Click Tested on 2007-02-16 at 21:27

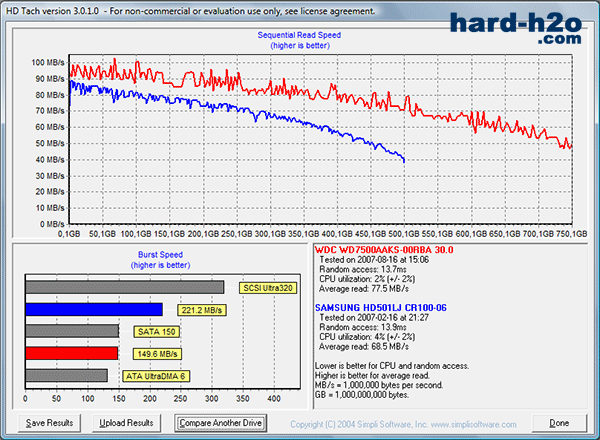pos(374,318)
